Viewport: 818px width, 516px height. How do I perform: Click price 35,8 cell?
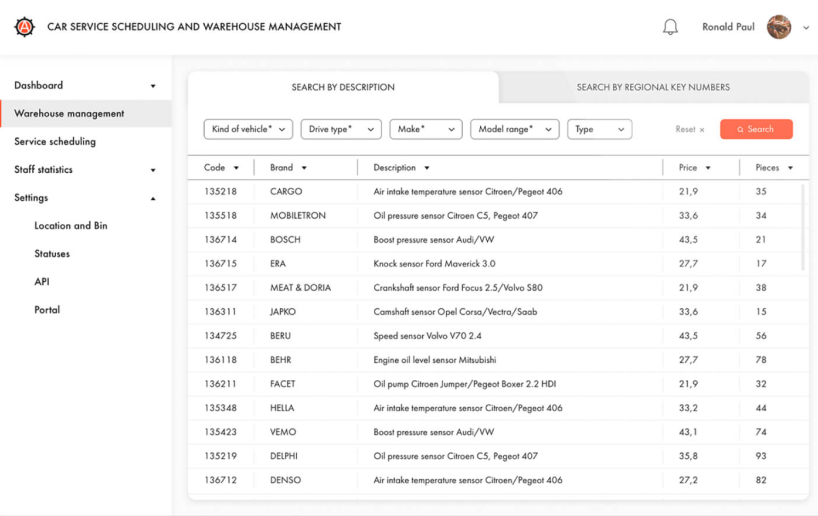[x=688, y=456]
